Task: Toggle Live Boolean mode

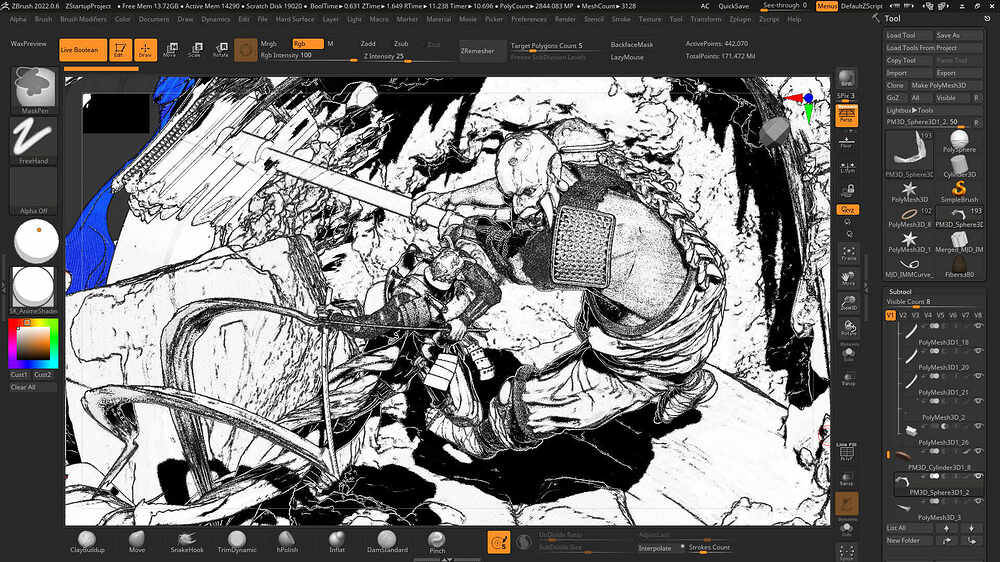Action: pos(83,50)
